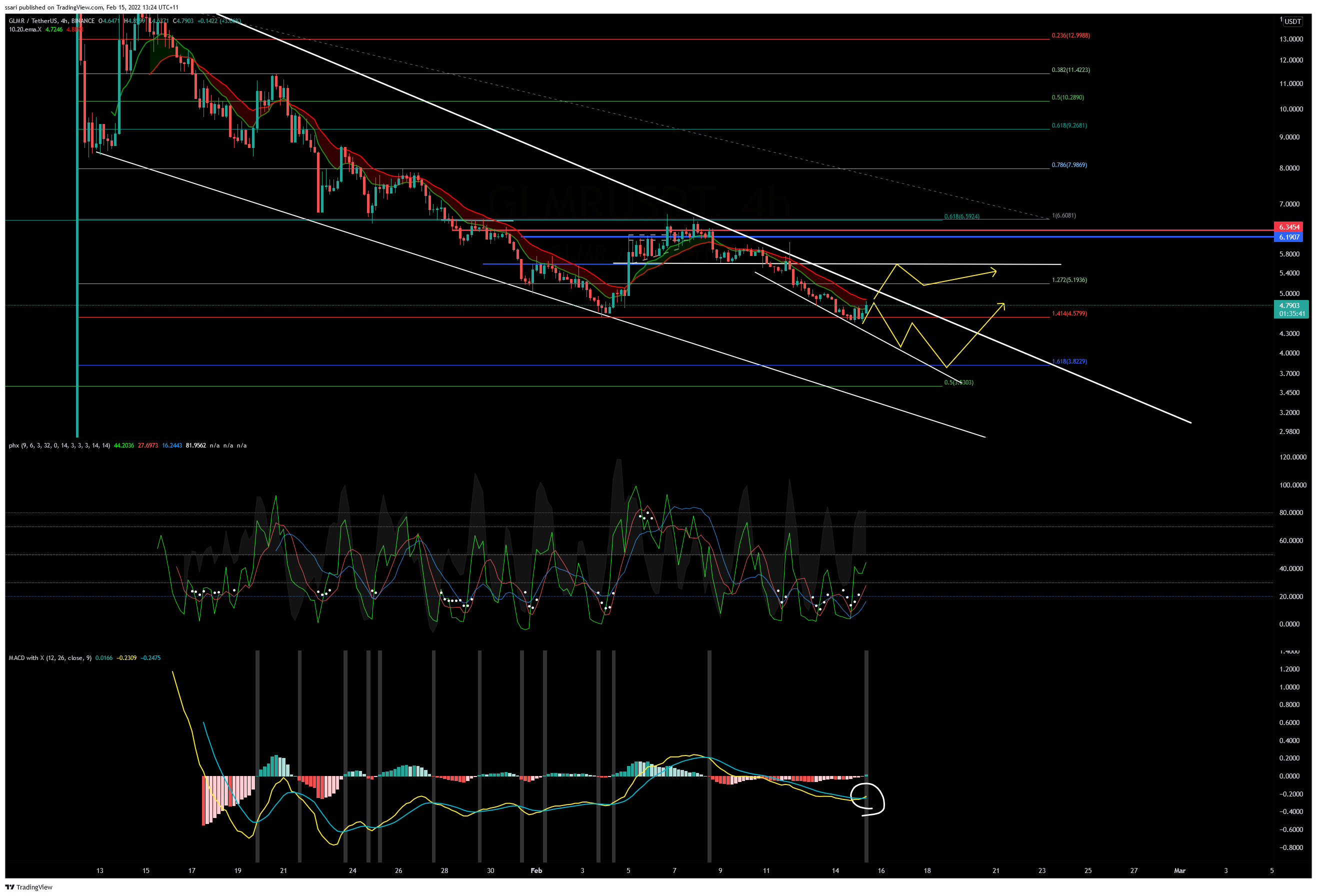Click the phx value 81.9562
This screenshot has height=896, width=1317.
(195, 445)
